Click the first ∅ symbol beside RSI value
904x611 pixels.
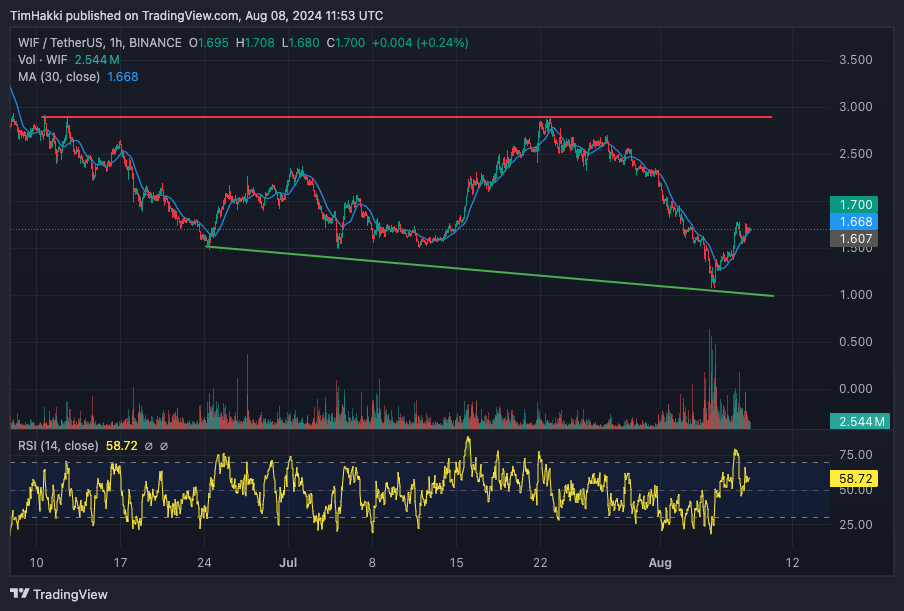tap(148, 446)
